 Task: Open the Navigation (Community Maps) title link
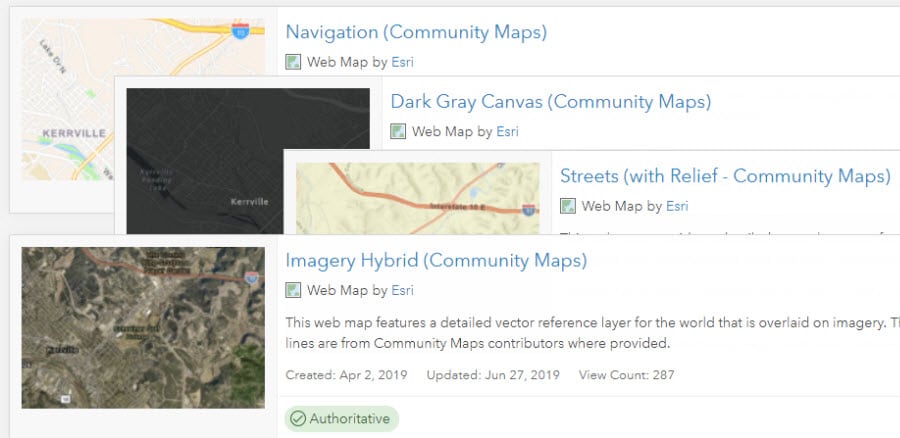416,32
